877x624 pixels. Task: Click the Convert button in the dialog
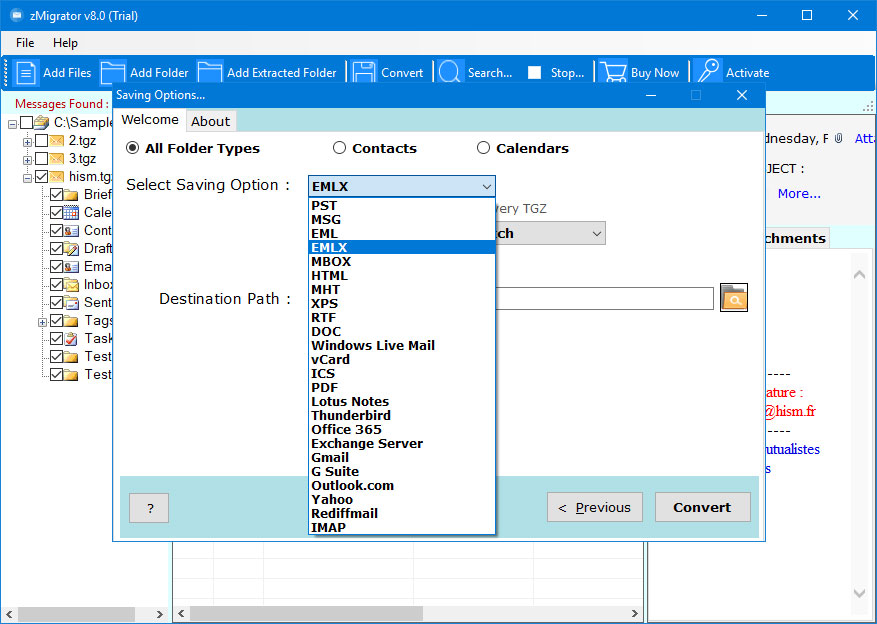click(702, 507)
